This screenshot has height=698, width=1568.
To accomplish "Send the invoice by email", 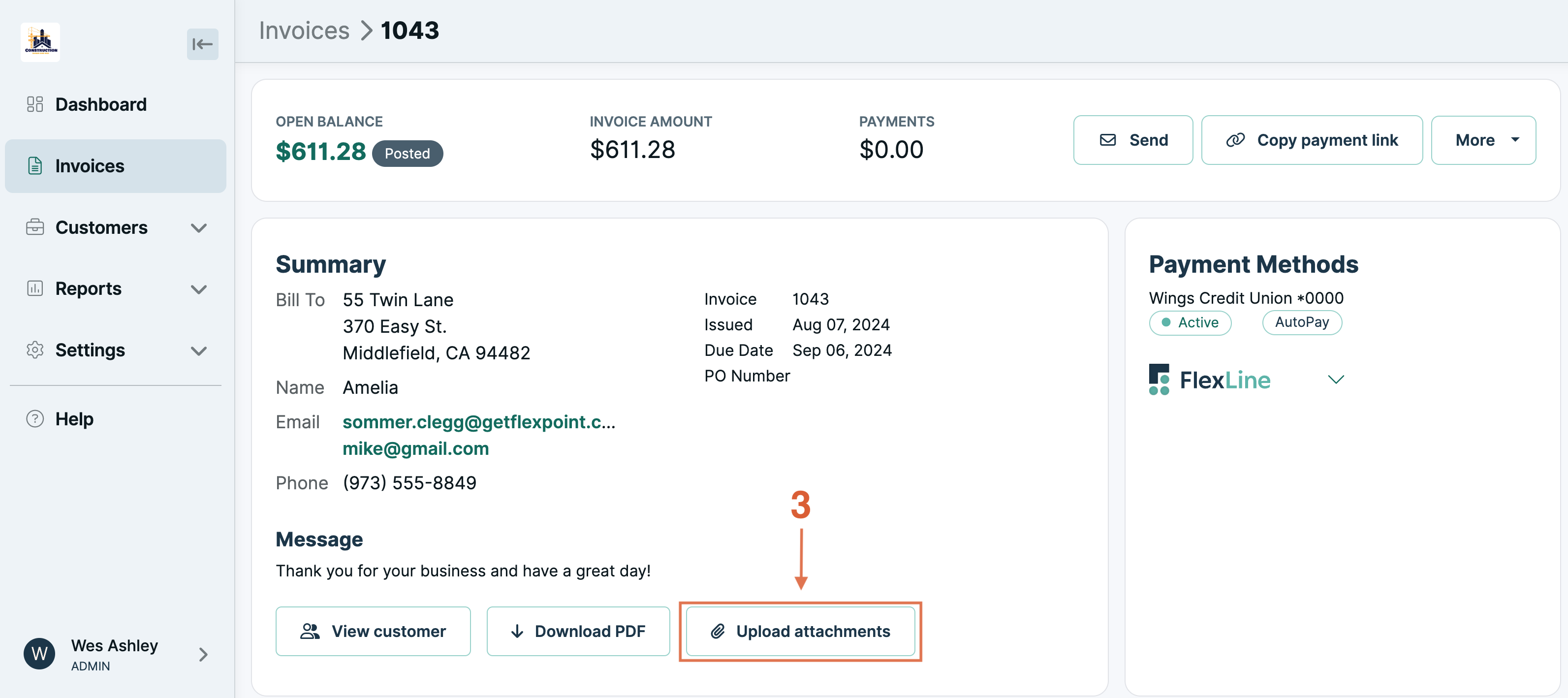I will tap(1133, 140).
